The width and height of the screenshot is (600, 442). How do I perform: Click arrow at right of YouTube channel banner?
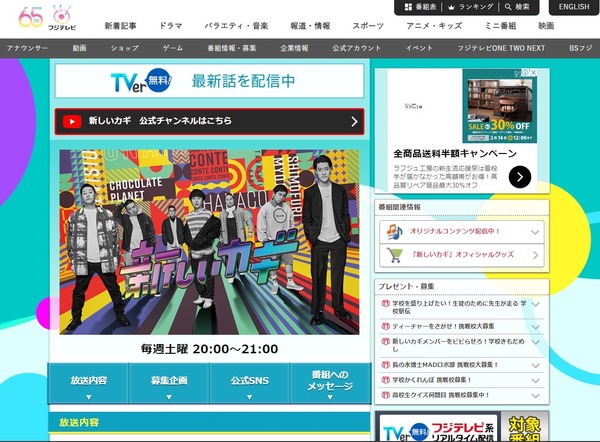point(354,122)
